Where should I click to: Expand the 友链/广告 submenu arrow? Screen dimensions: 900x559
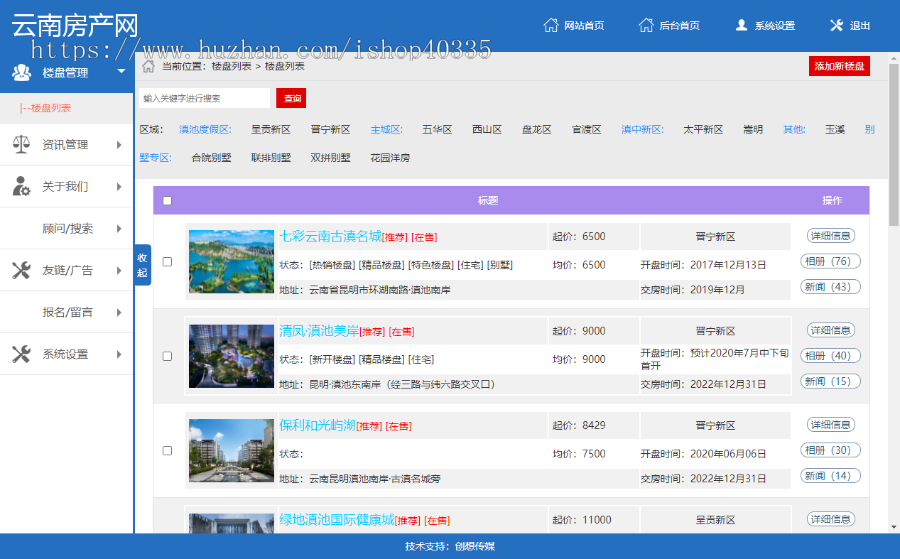(x=119, y=270)
